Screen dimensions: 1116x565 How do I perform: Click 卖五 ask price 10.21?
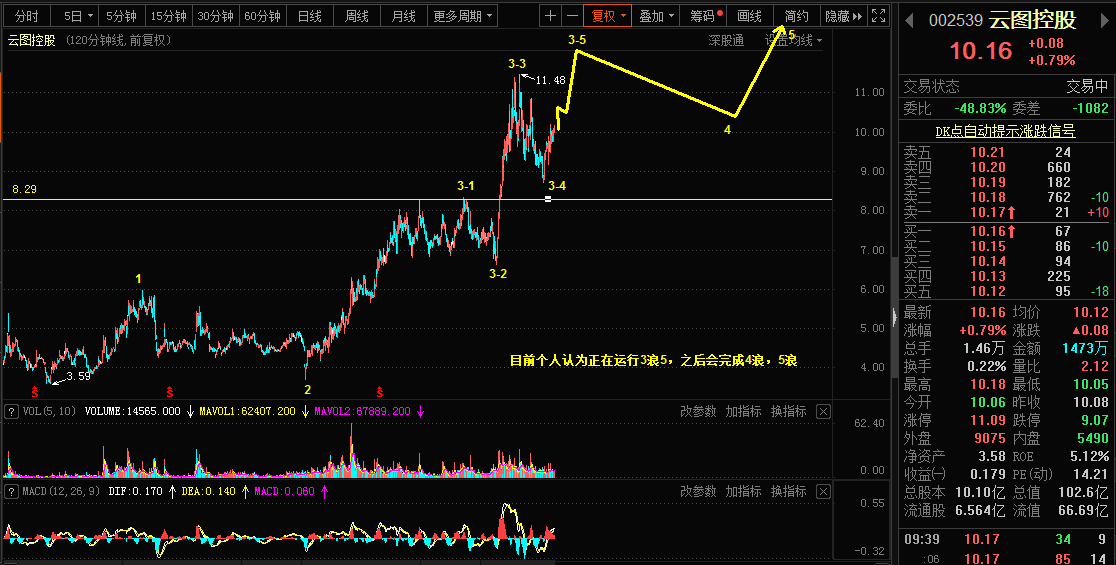[x=988, y=152]
